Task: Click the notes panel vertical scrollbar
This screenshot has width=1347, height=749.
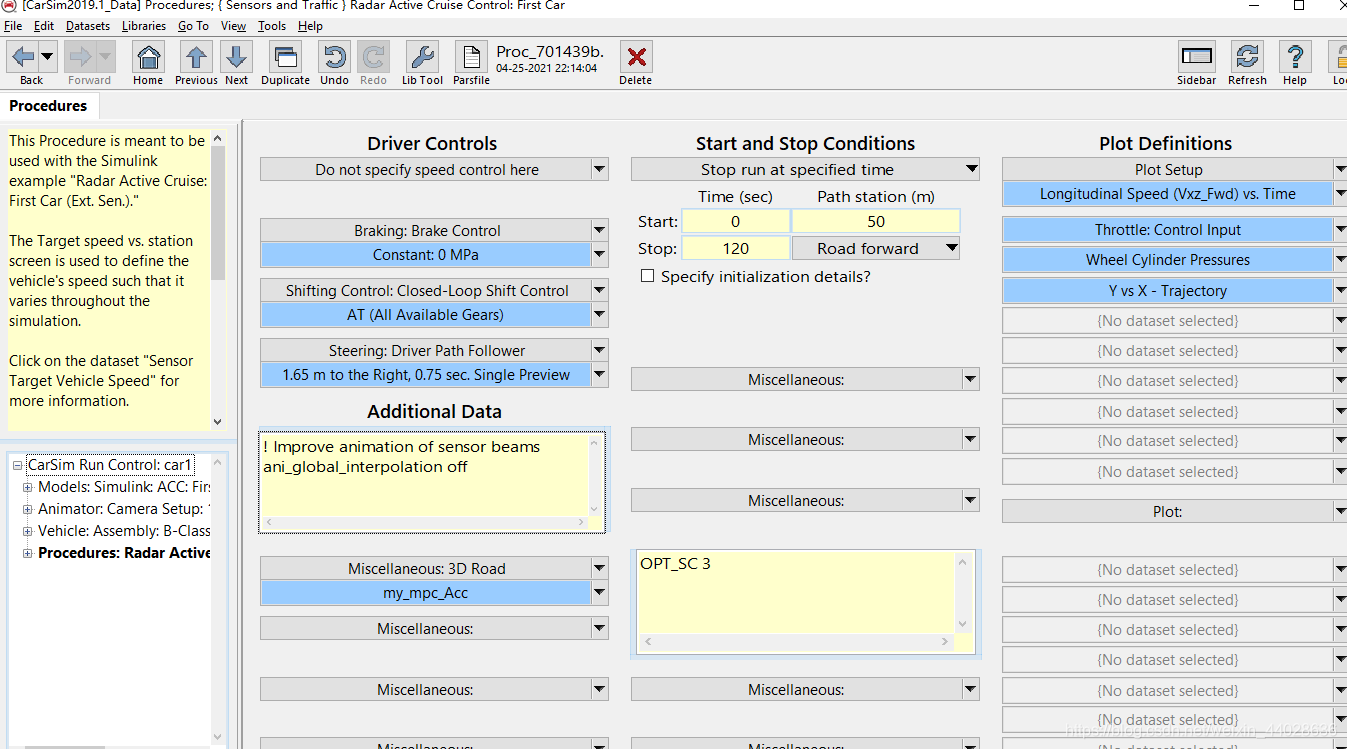Action: 219,280
